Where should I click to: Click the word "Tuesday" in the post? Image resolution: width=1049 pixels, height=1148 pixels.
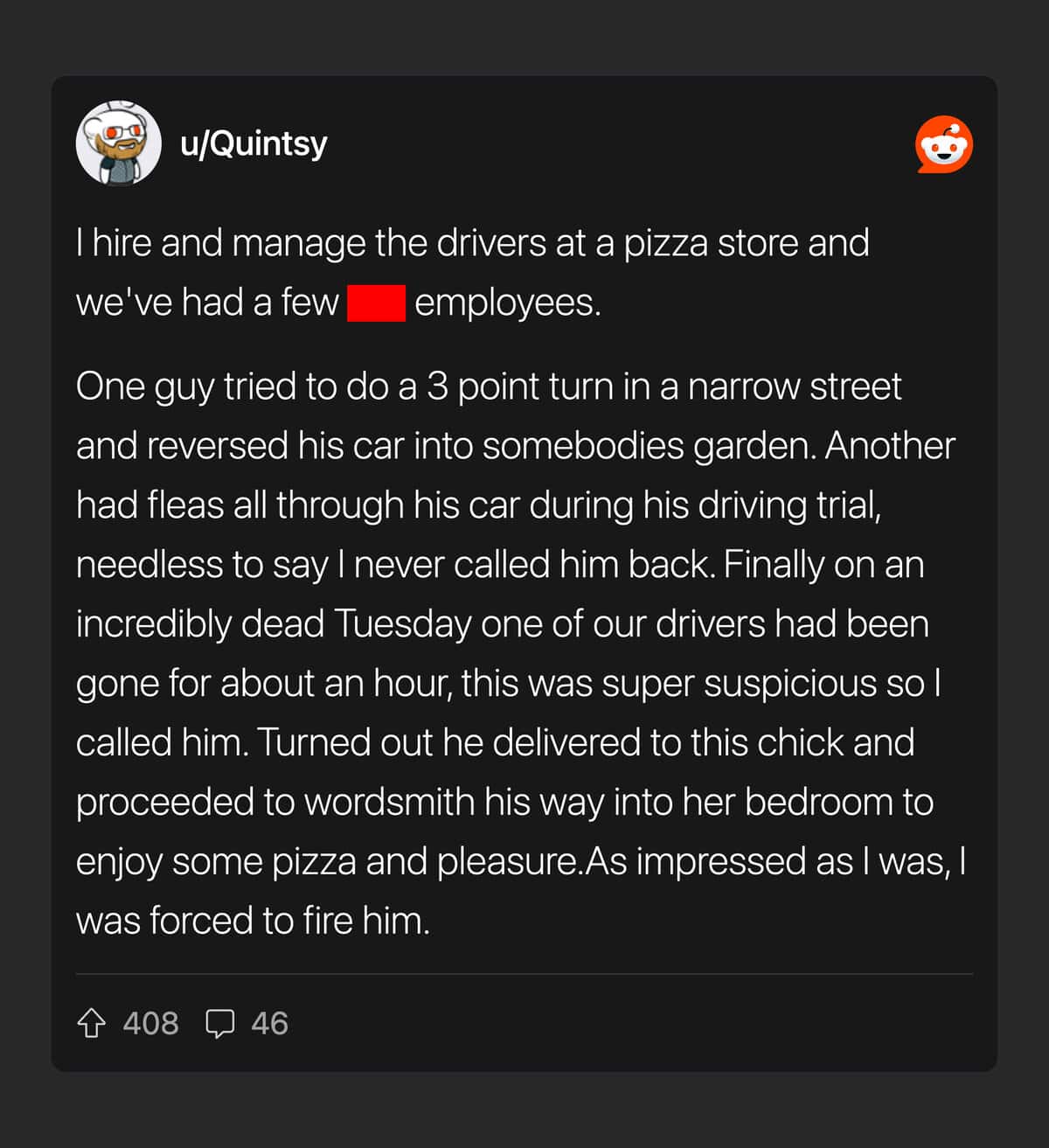[x=402, y=624]
